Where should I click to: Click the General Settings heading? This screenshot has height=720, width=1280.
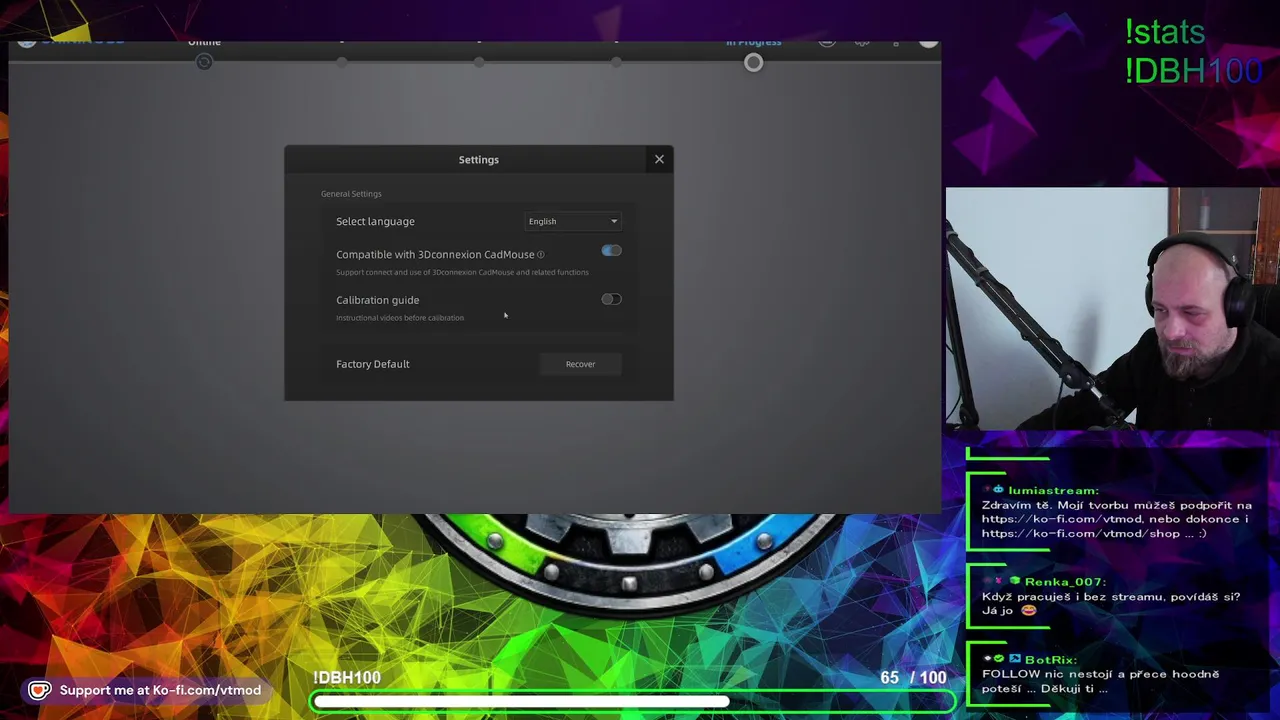[x=351, y=194]
